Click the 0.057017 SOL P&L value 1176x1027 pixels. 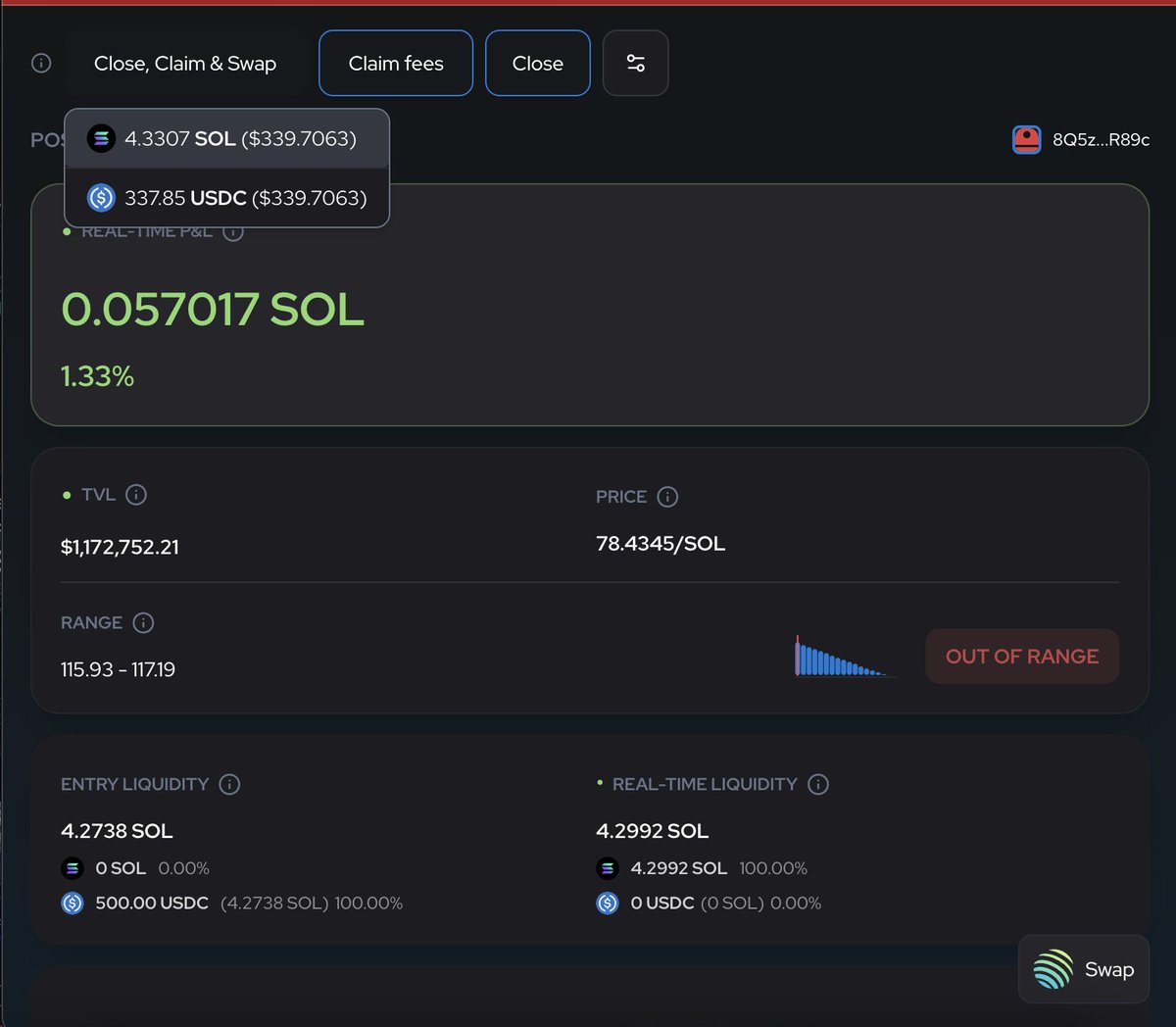pos(213,309)
